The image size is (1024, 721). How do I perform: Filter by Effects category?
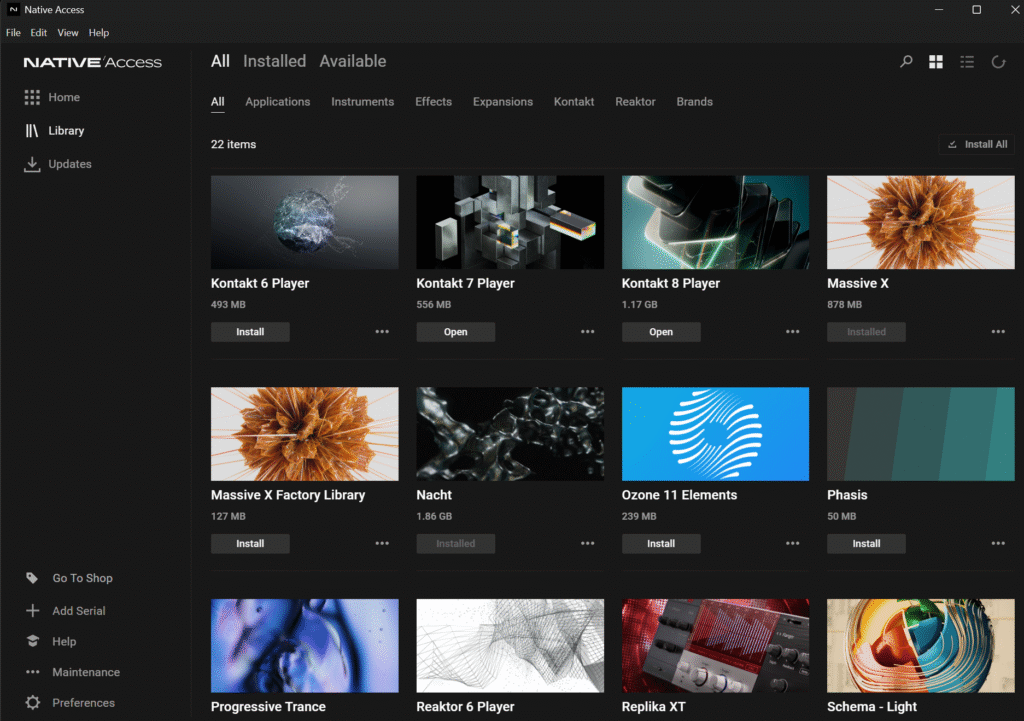(x=434, y=102)
